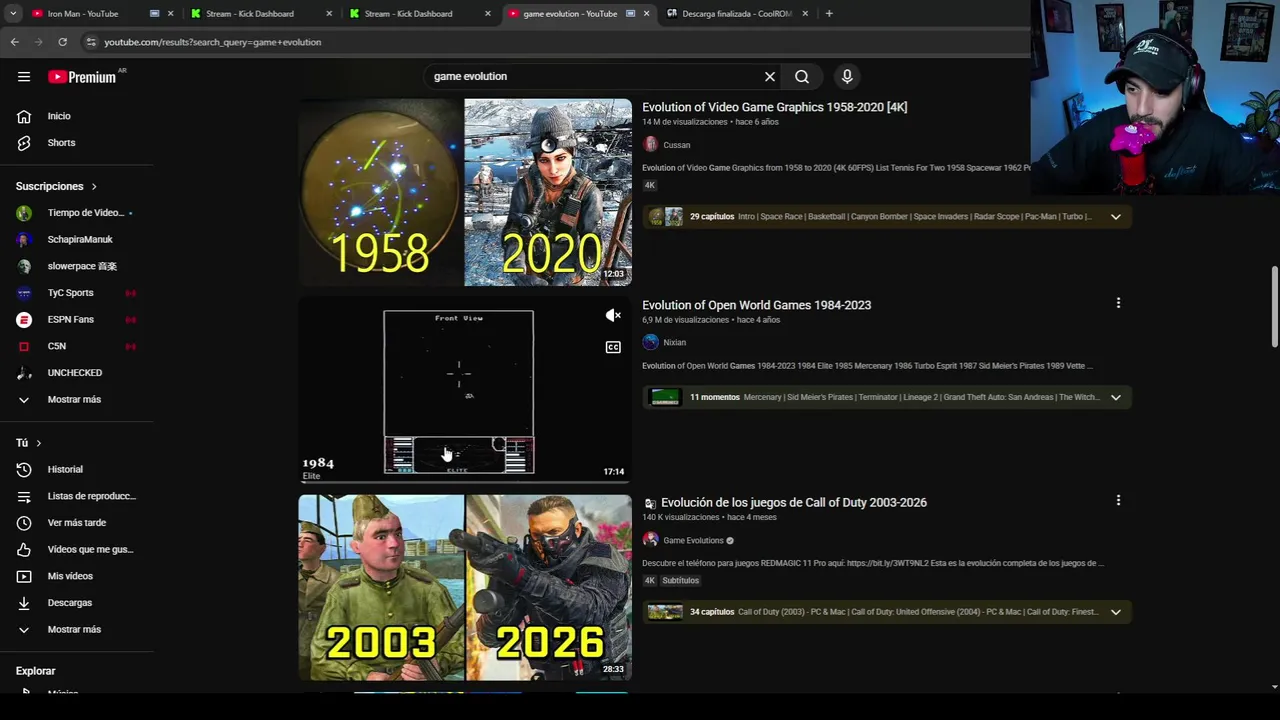Click Nixian channel avatar
The height and width of the screenshot is (720, 1280).
click(x=651, y=342)
